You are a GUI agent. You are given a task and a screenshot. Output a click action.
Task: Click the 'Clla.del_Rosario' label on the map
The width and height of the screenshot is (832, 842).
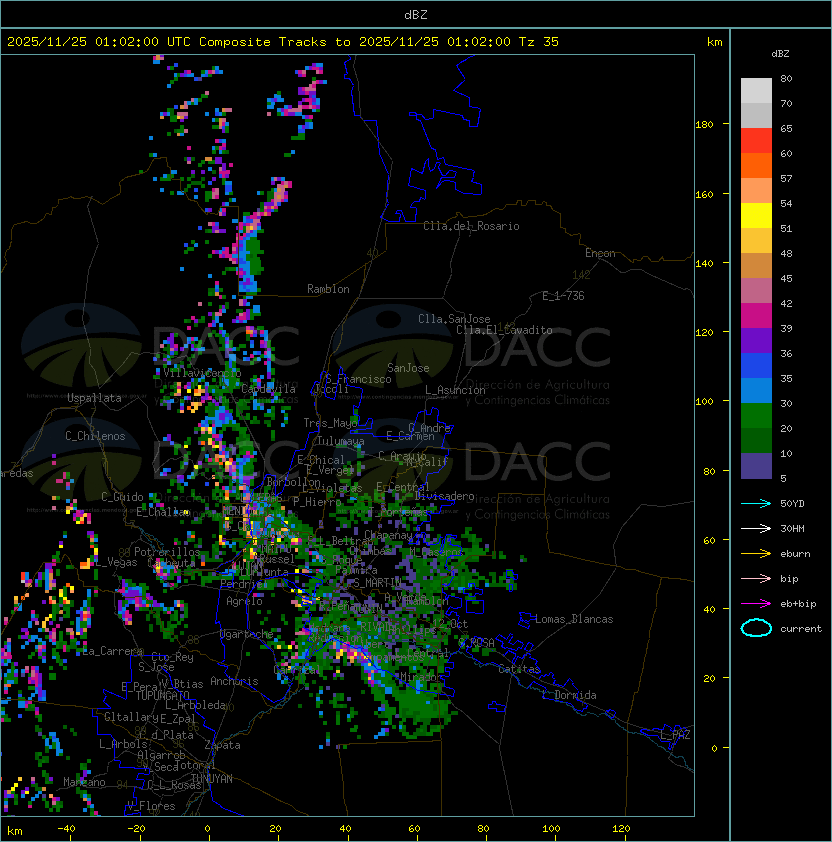click(471, 226)
